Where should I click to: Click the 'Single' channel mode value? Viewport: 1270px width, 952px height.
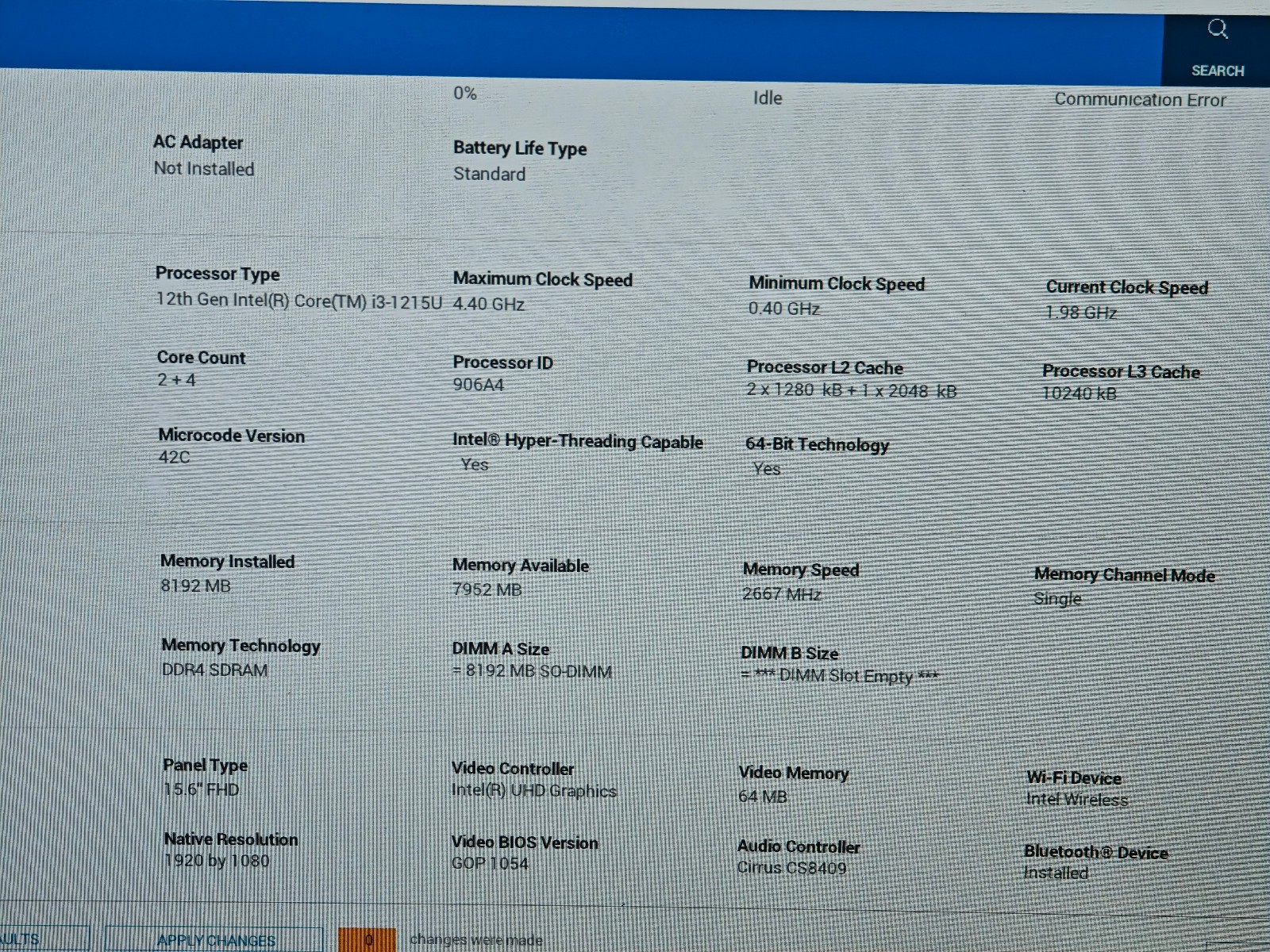tap(1058, 599)
